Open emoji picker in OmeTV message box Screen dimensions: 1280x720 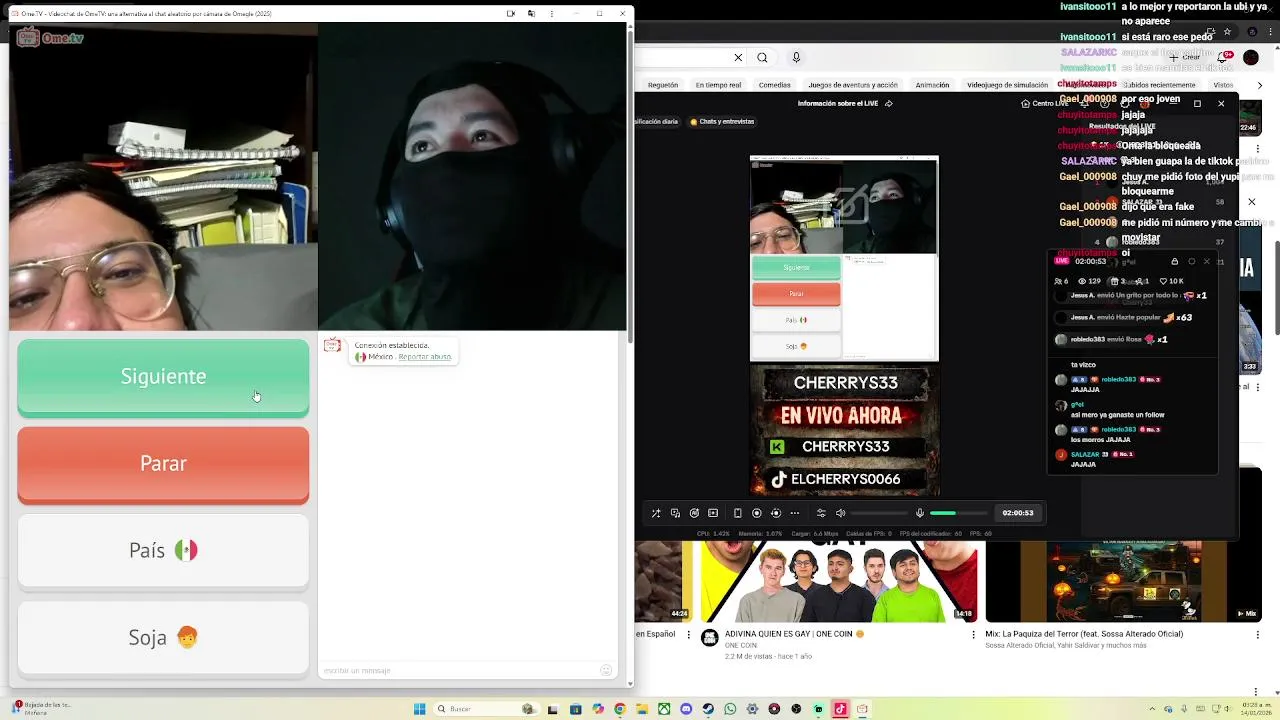click(606, 670)
